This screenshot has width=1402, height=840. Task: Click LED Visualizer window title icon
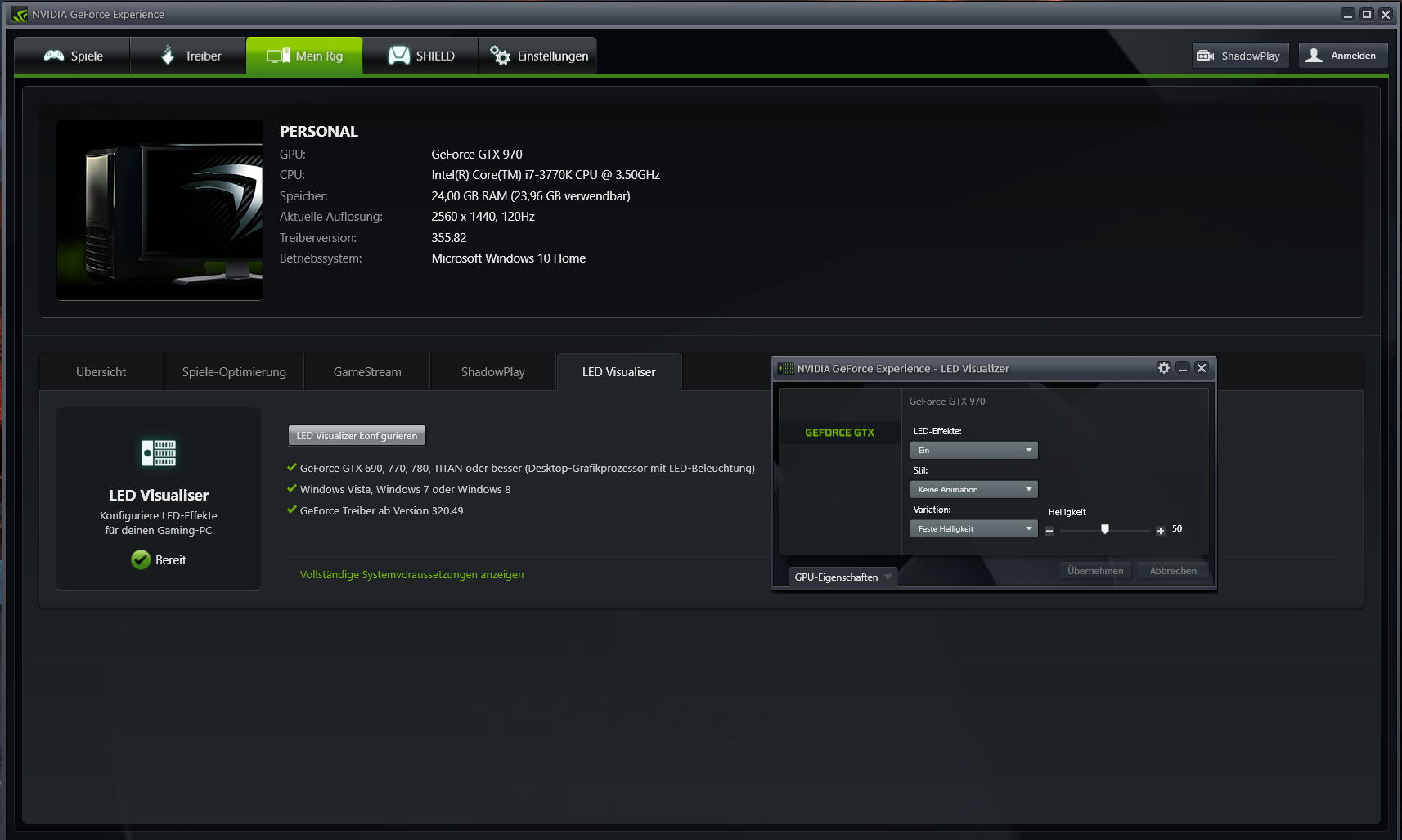[786, 369]
